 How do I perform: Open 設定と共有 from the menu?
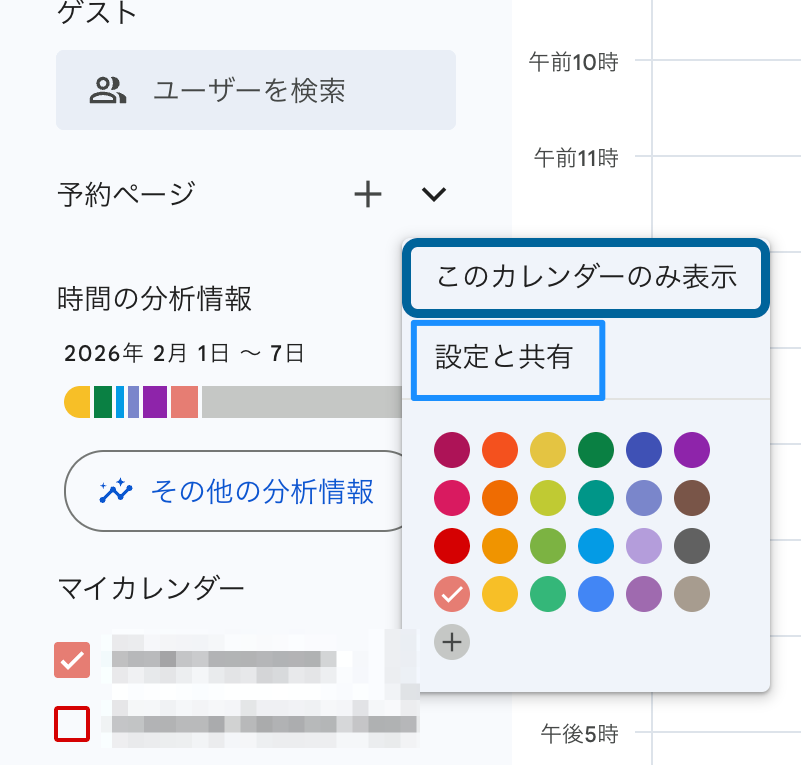(504, 358)
